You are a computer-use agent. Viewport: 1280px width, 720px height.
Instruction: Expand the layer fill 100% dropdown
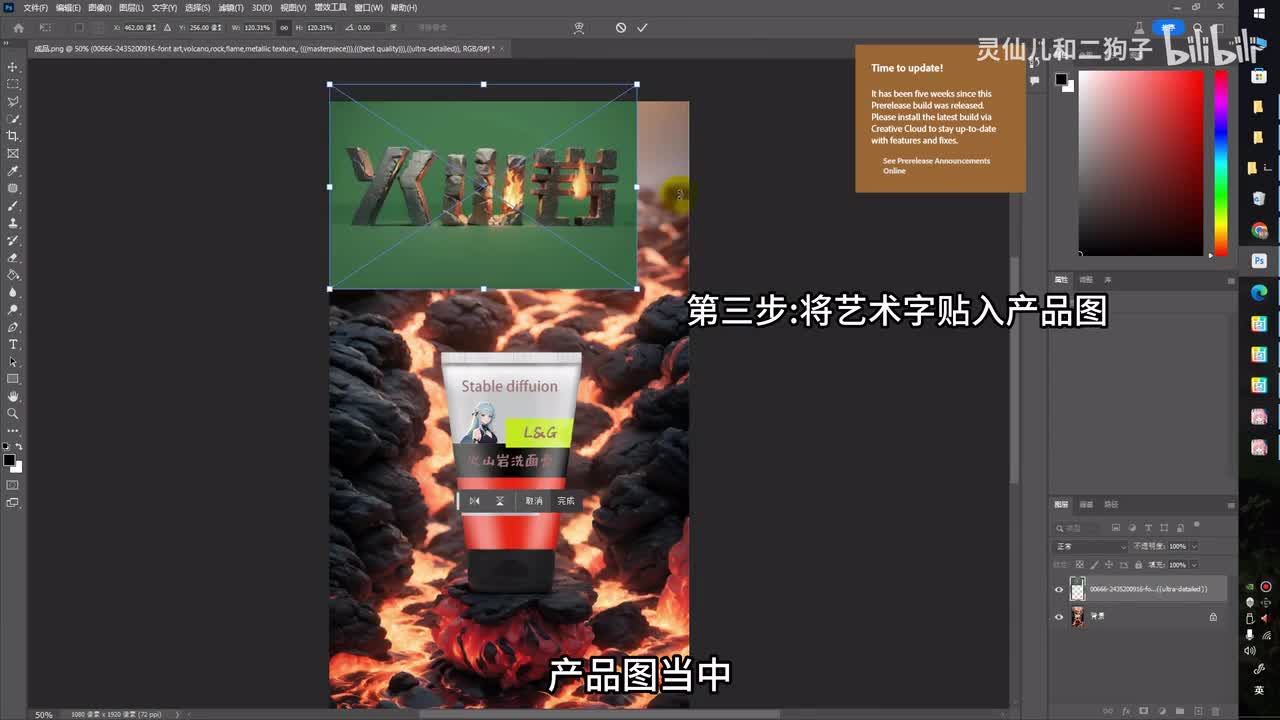[1194, 565]
